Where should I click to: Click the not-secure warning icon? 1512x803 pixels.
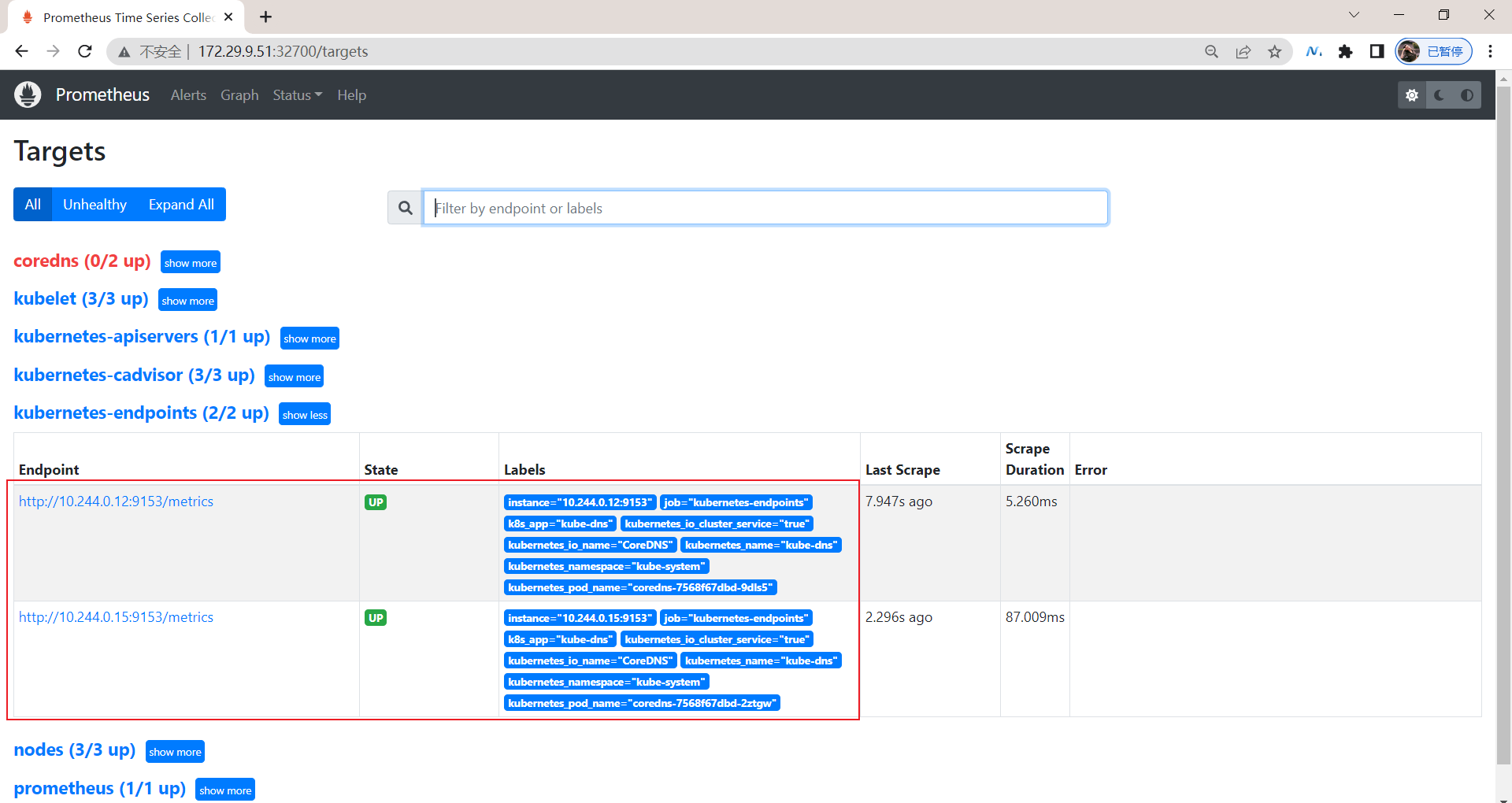click(x=124, y=52)
